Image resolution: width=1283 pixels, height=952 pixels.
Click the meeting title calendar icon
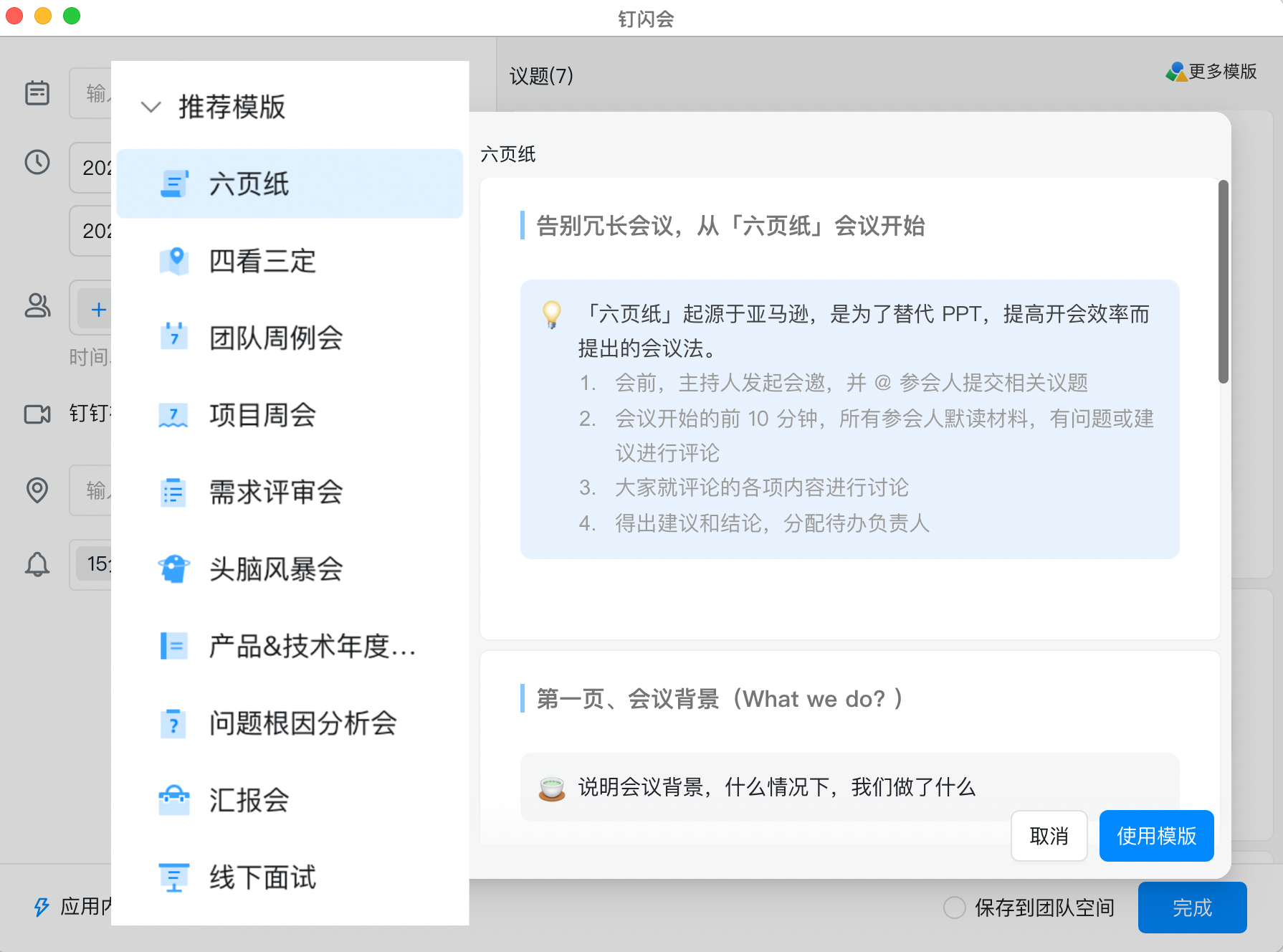[x=37, y=93]
